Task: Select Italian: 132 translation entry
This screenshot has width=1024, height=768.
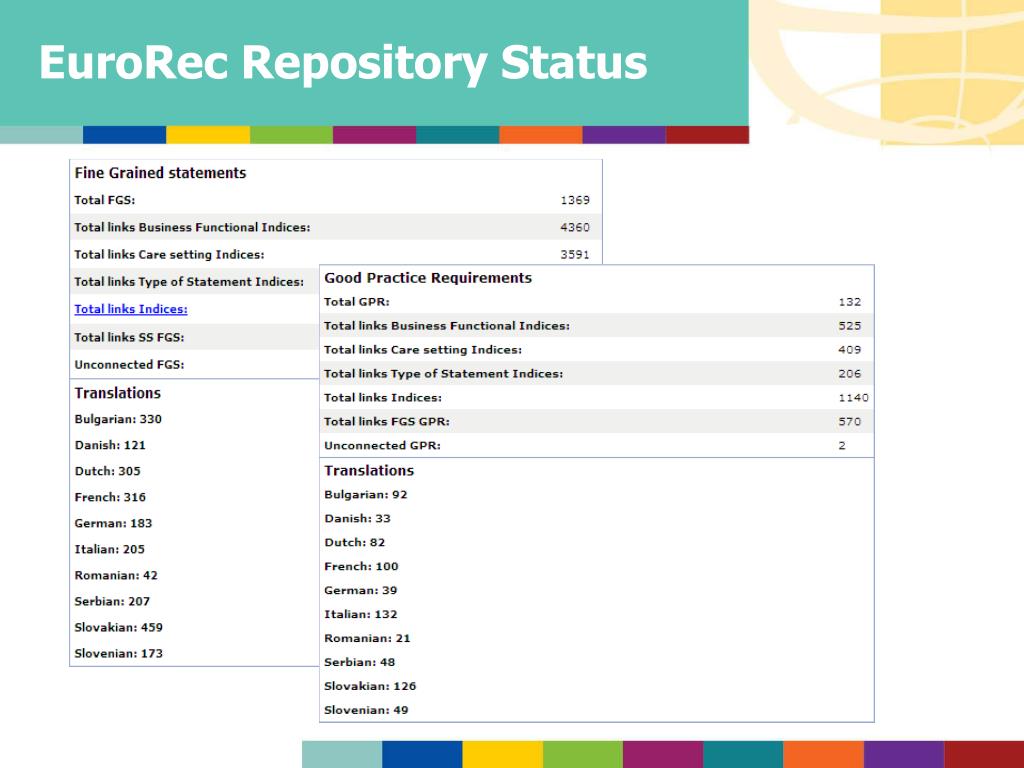Action: coord(360,615)
